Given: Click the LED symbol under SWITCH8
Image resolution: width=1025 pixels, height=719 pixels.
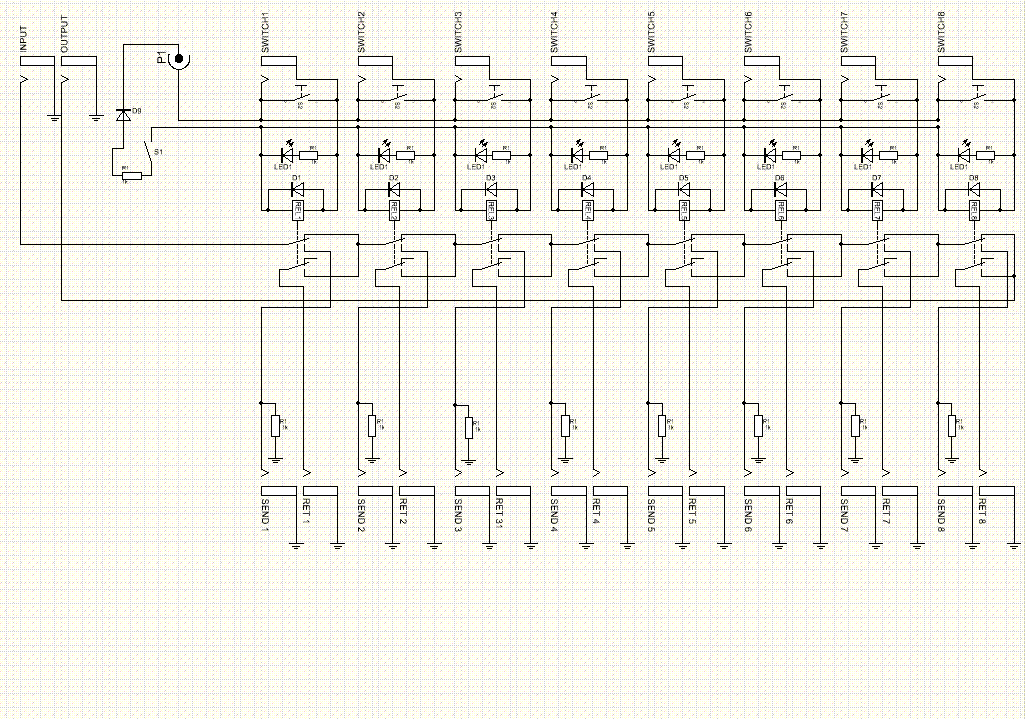Looking at the screenshot, I should click(x=964, y=154).
